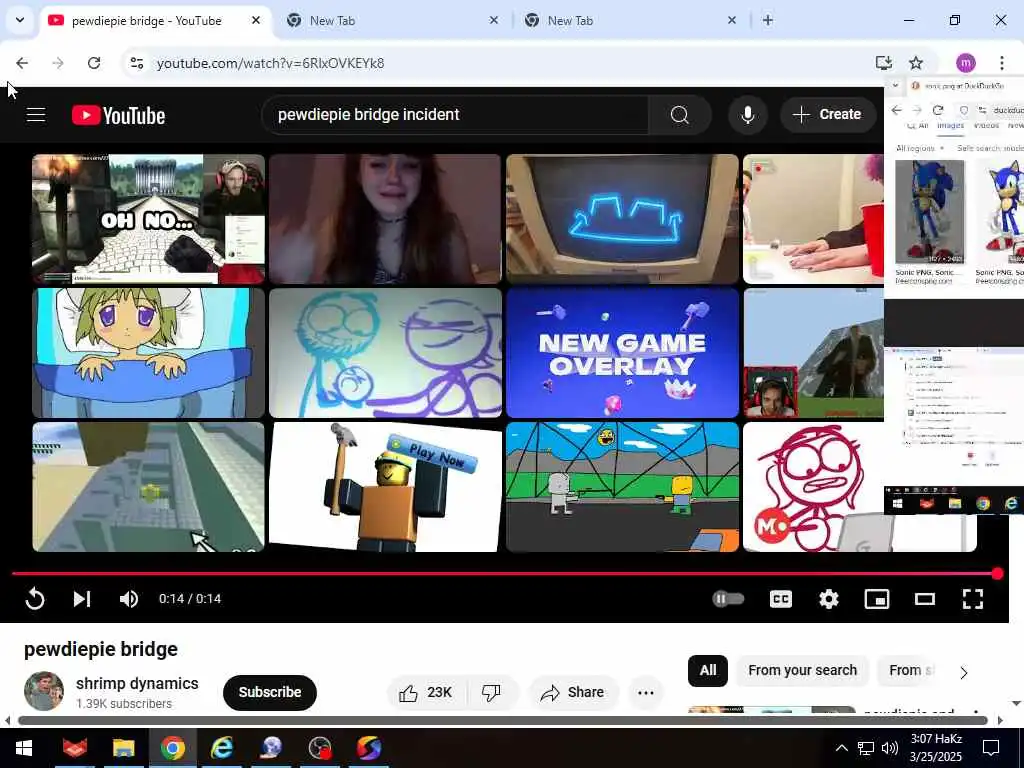The width and height of the screenshot is (1024, 768).
Task: Open the Chrome profile avatar
Action: tap(966, 63)
